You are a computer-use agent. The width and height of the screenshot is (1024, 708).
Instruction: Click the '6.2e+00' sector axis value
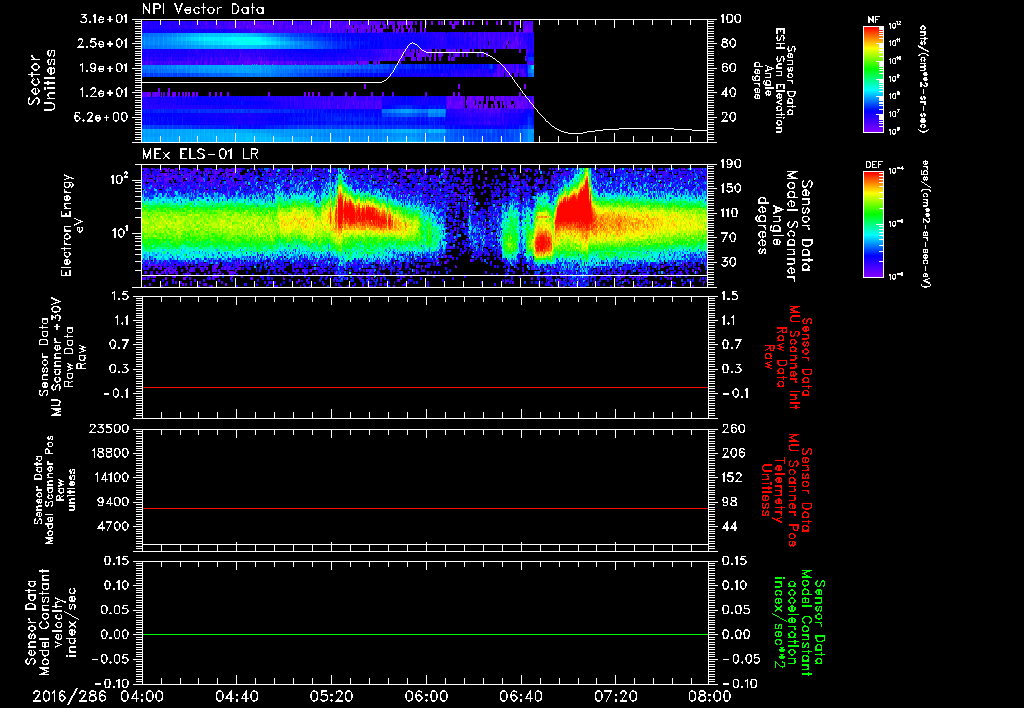(103, 118)
